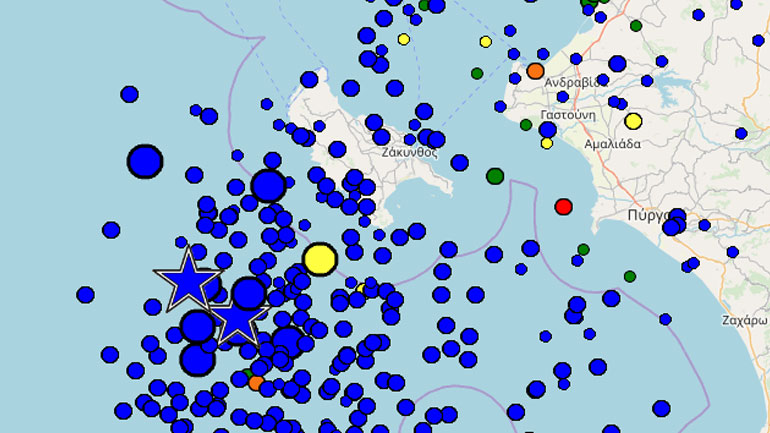
Task: Click the small yellow marker below Γαστούνη
Action: pos(547,143)
